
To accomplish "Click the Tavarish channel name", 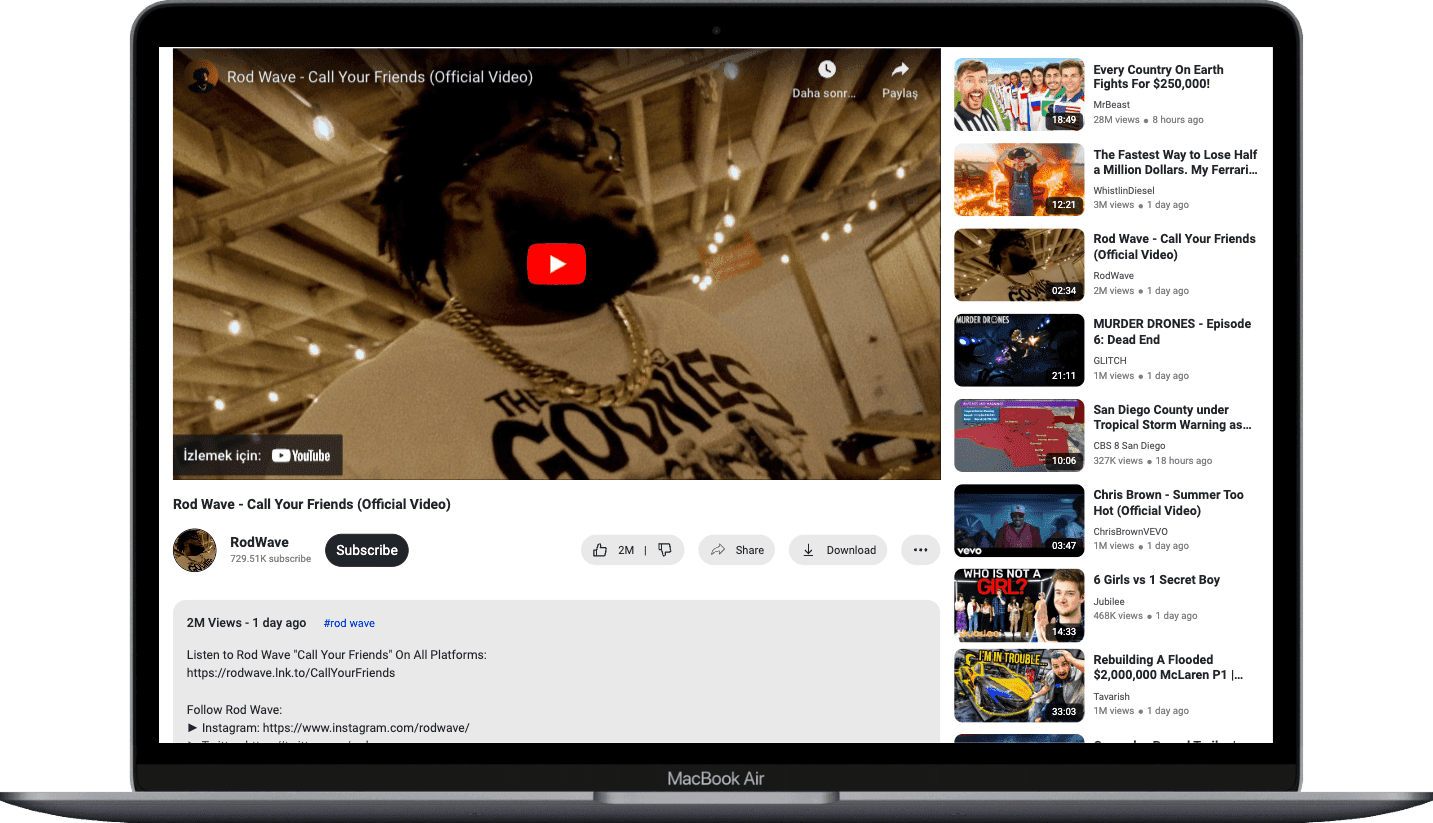I will pyautogui.click(x=1111, y=697).
